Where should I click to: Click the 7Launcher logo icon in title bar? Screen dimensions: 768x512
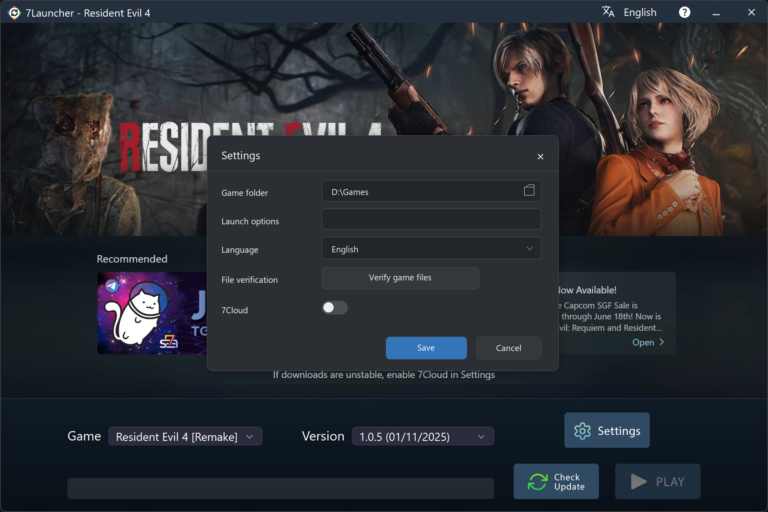[x=14, y=13]
